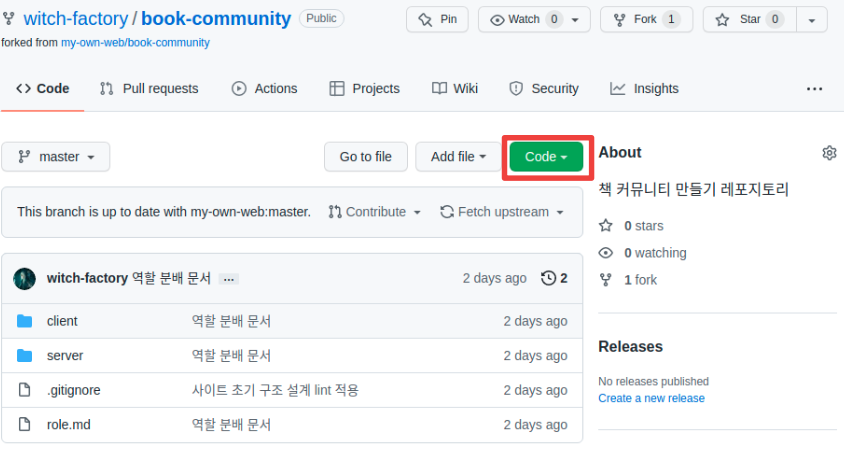Click the .gitignore file icon
This screenshot has width=844, height=456.
click(x=25, y=390)
